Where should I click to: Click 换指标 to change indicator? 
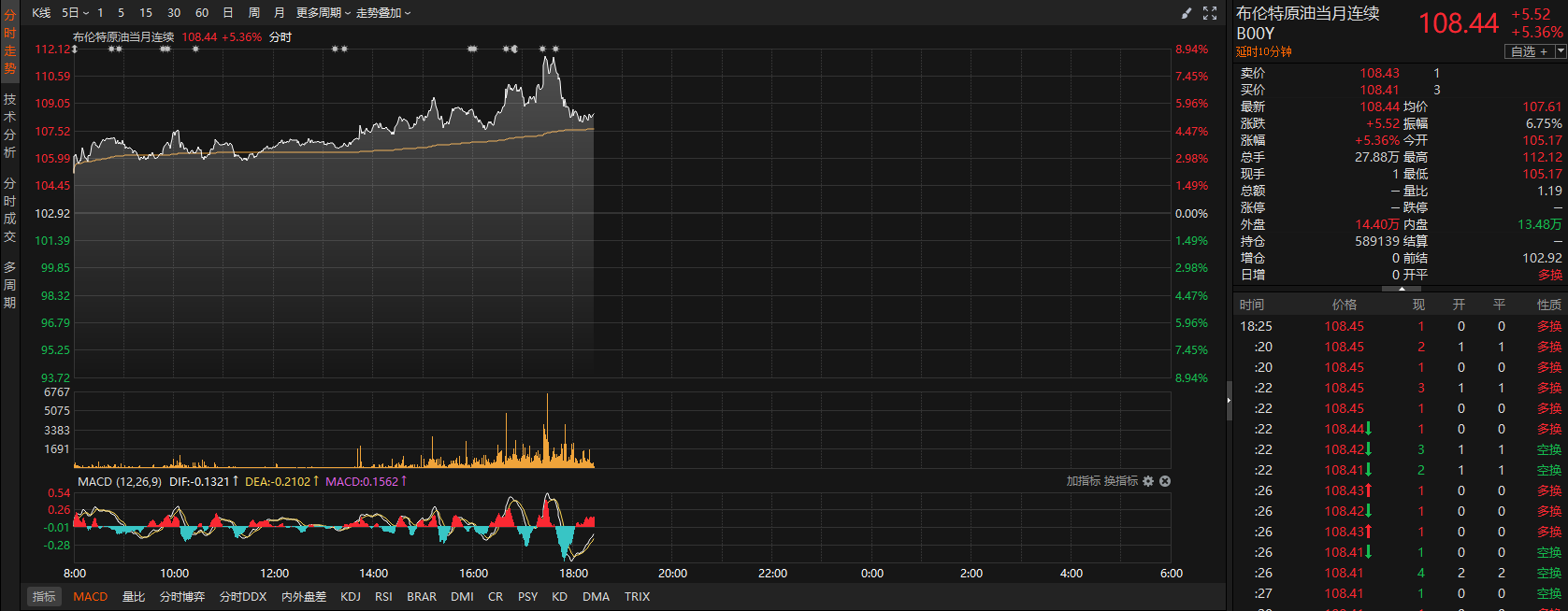(x=1120, y=481)
